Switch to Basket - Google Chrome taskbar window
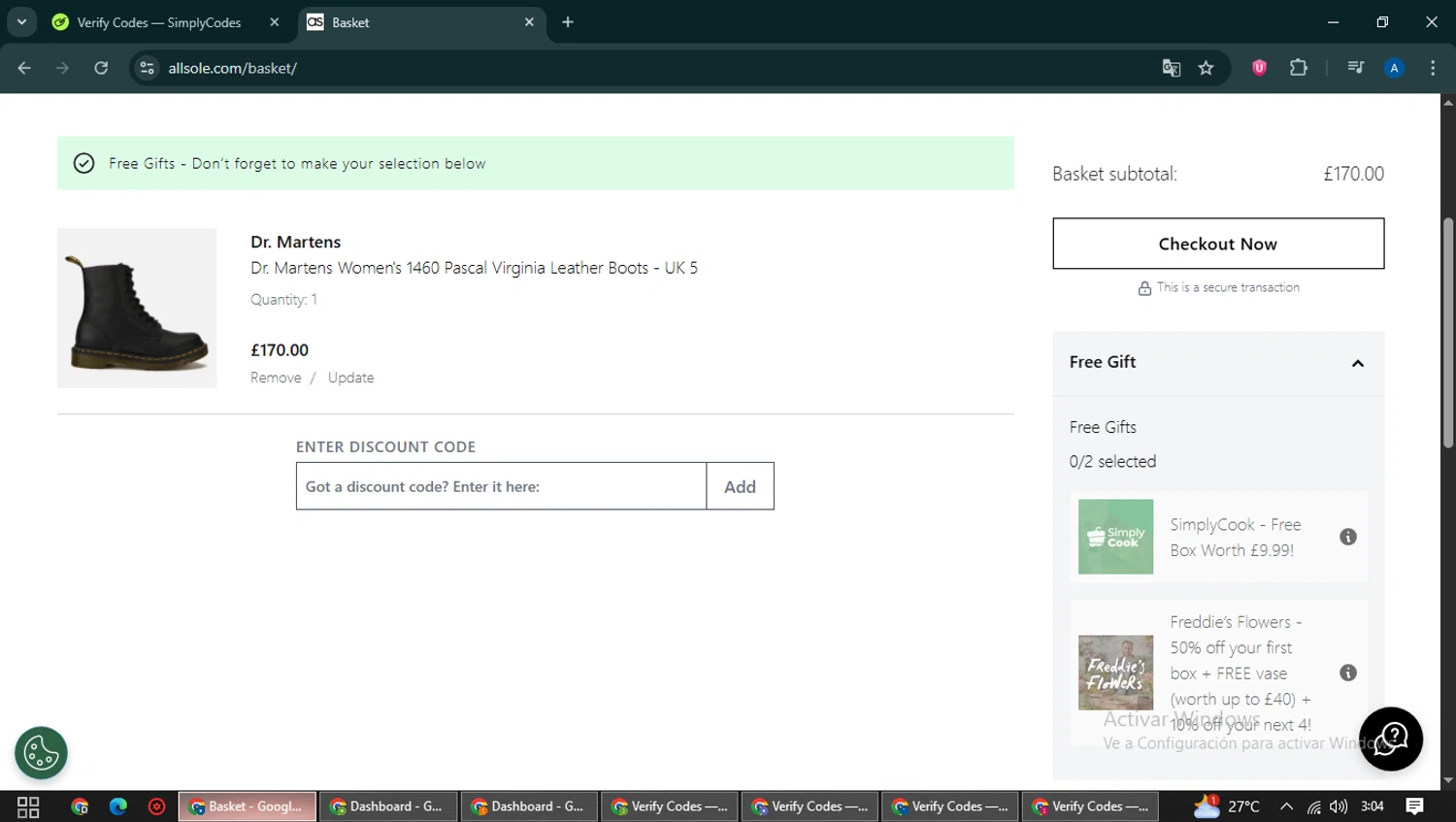This screenshot has height=822, width=1456. click(x=248, y=806)
